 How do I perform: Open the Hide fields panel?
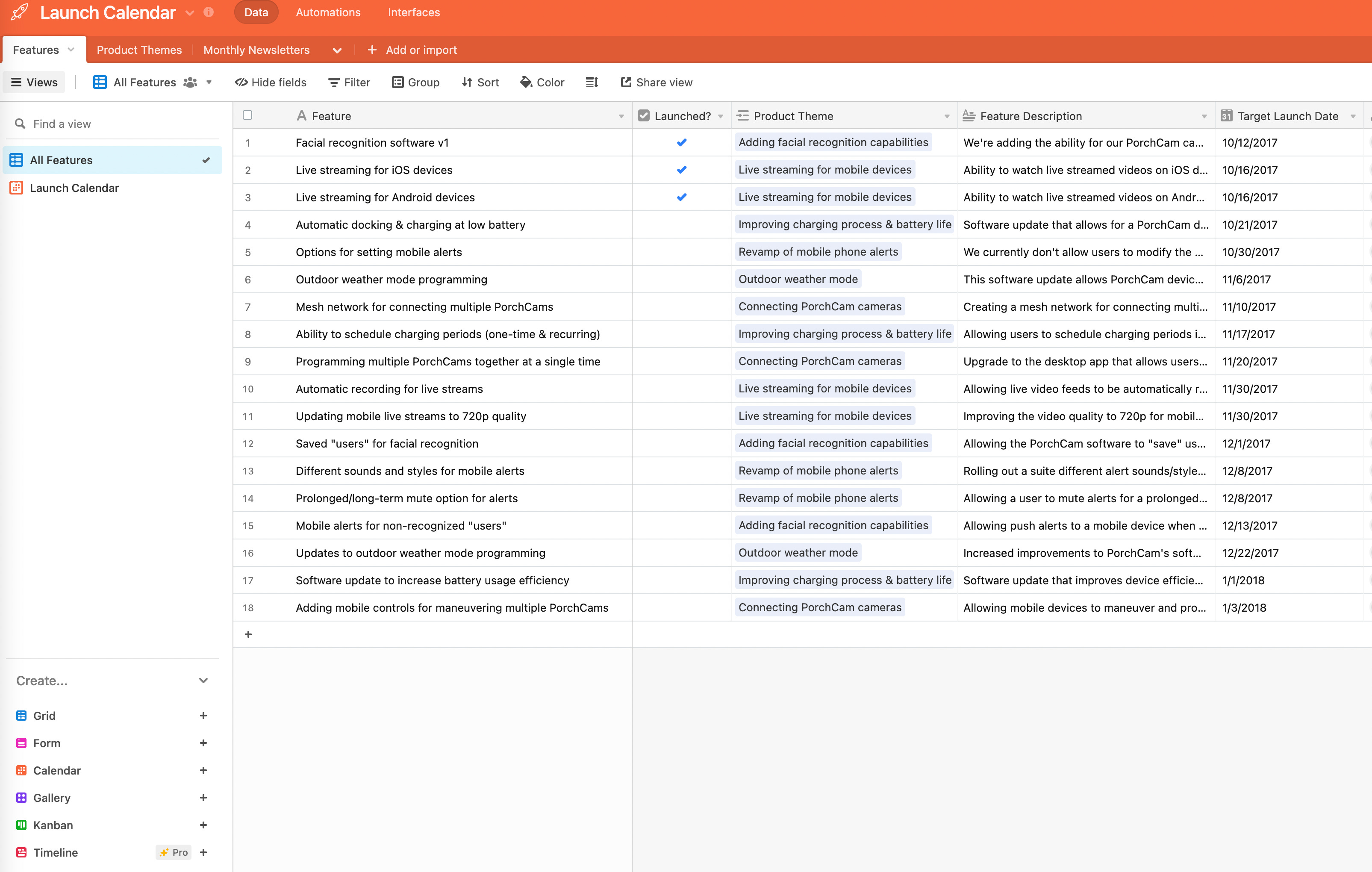coord(270,82)
